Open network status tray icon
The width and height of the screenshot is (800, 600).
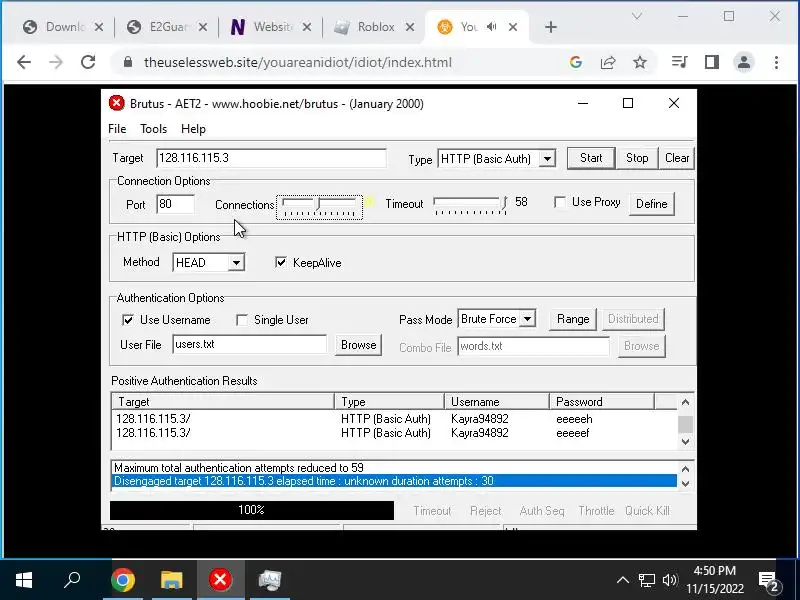tap(646, 580)
